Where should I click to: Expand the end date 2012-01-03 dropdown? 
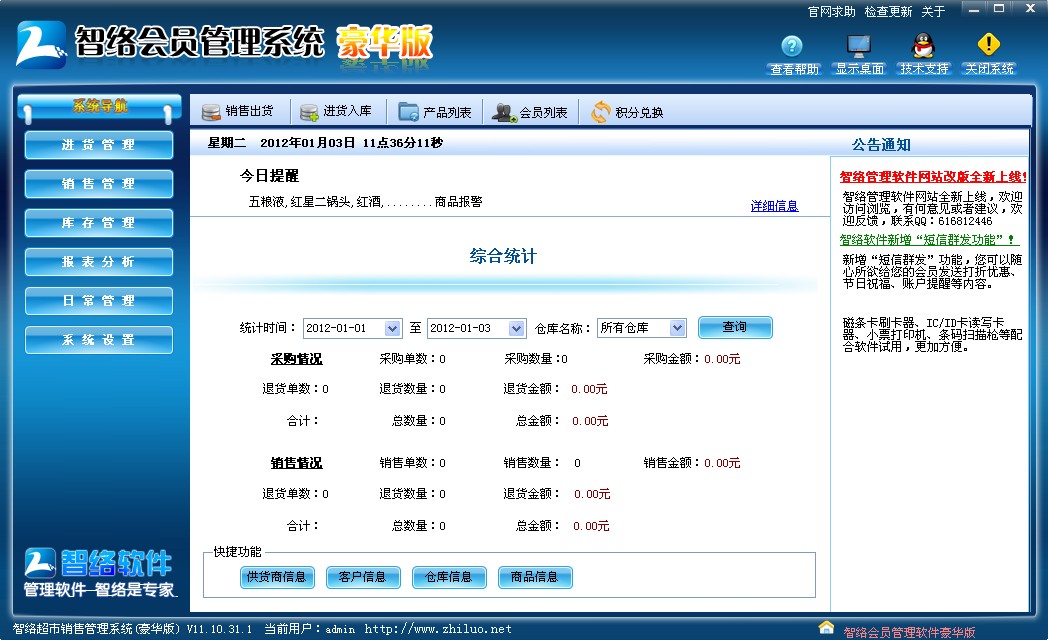tap(516, 328)
